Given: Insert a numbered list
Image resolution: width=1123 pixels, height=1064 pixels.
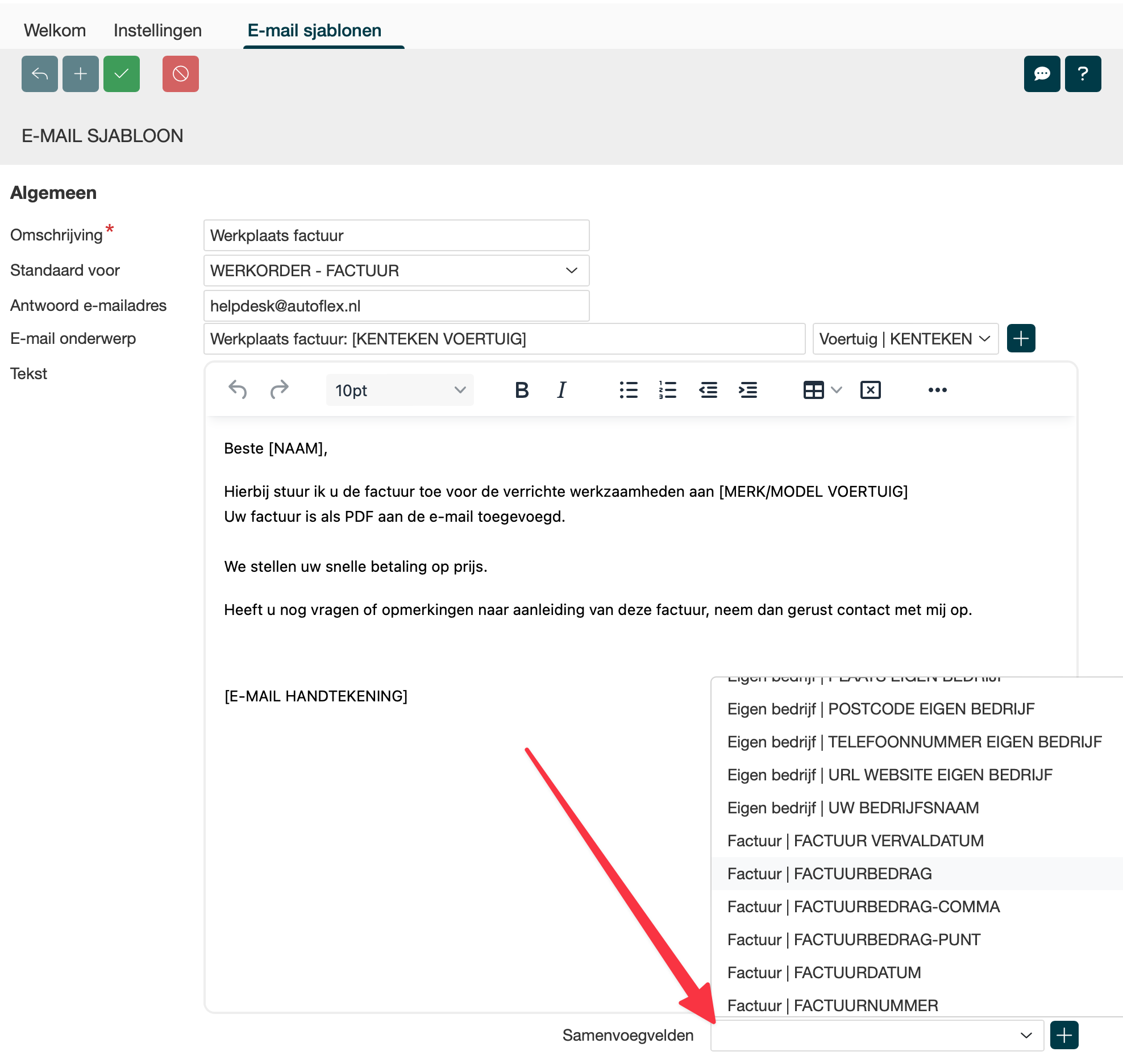Looking at the screenshot, I should coord(667,390).
